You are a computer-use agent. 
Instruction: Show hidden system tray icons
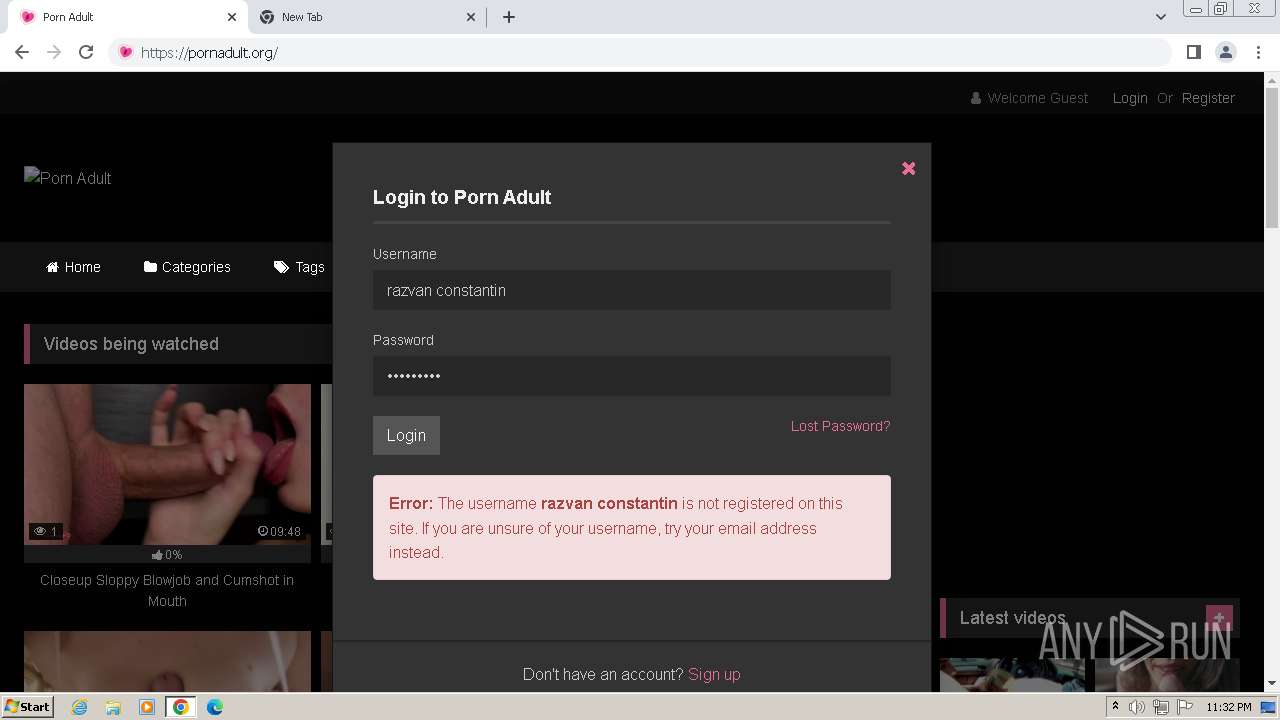point(1116,707)
